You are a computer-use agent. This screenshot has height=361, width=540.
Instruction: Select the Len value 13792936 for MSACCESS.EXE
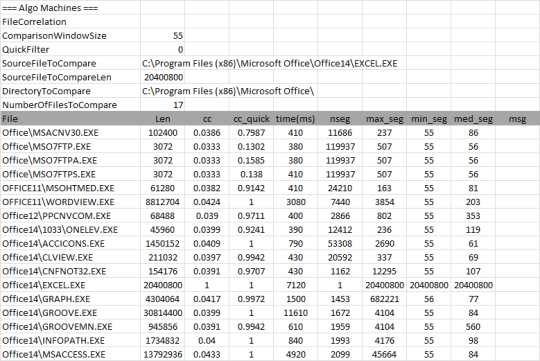[163, 354]
